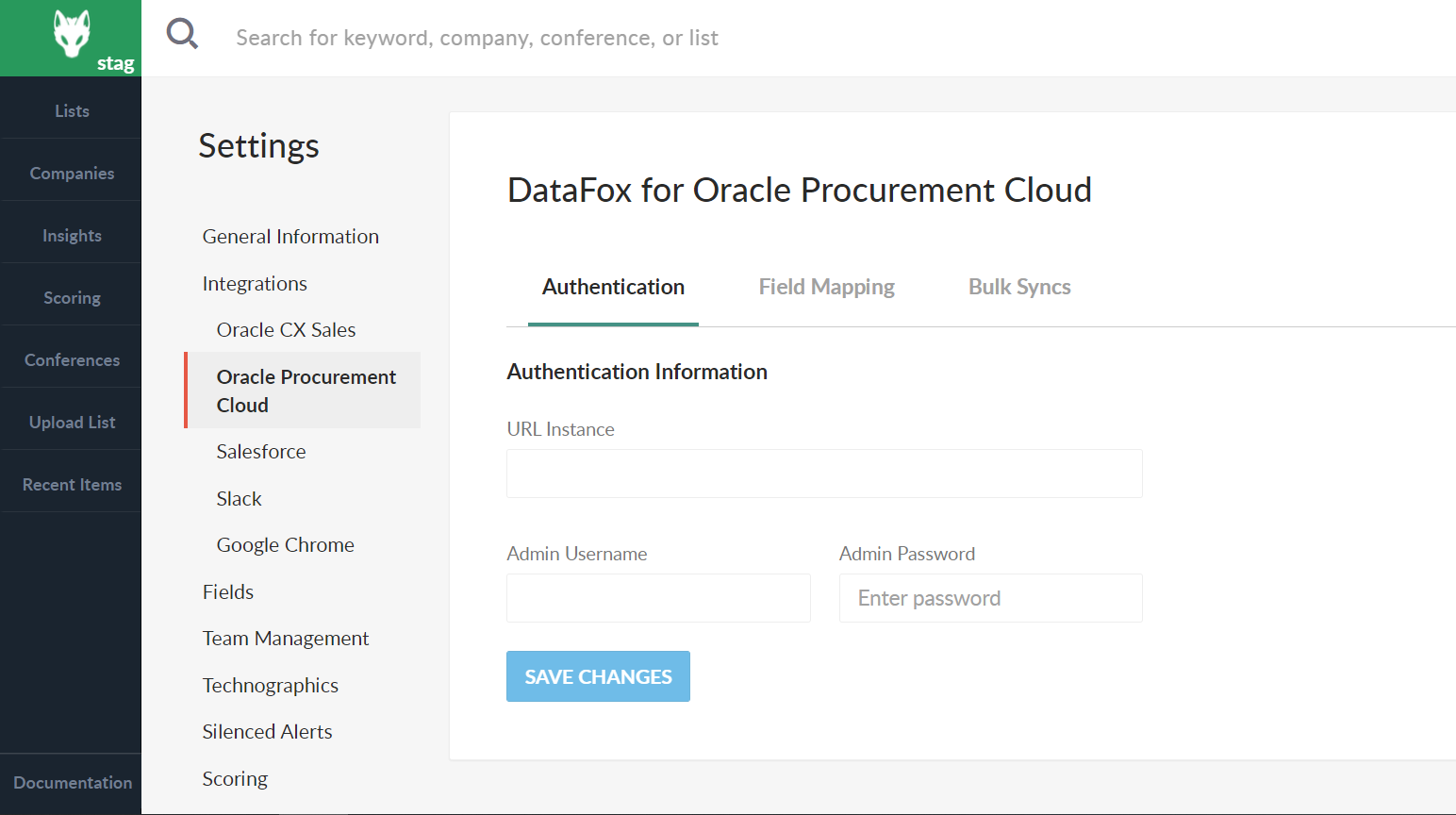The width and height of the screenshot is (1456, 815).
Task: Click the search magnifier icon
Action: point(182,35)
